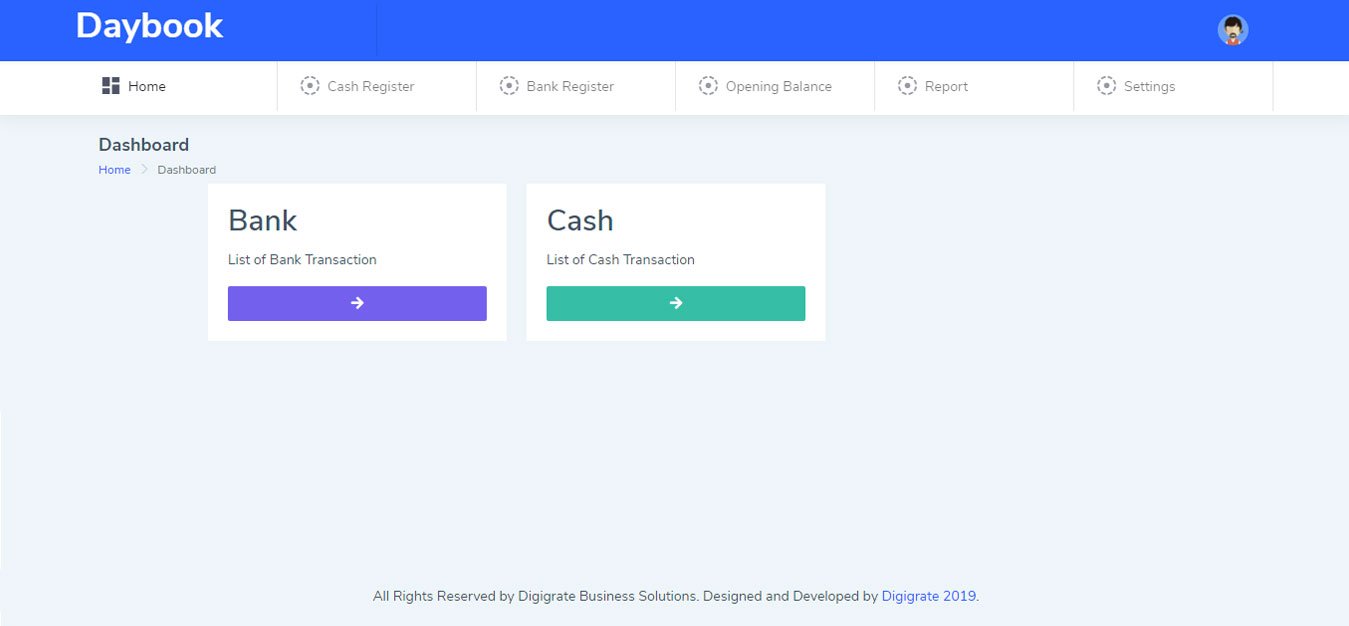Open the Settings menu item

[1149, 87]
